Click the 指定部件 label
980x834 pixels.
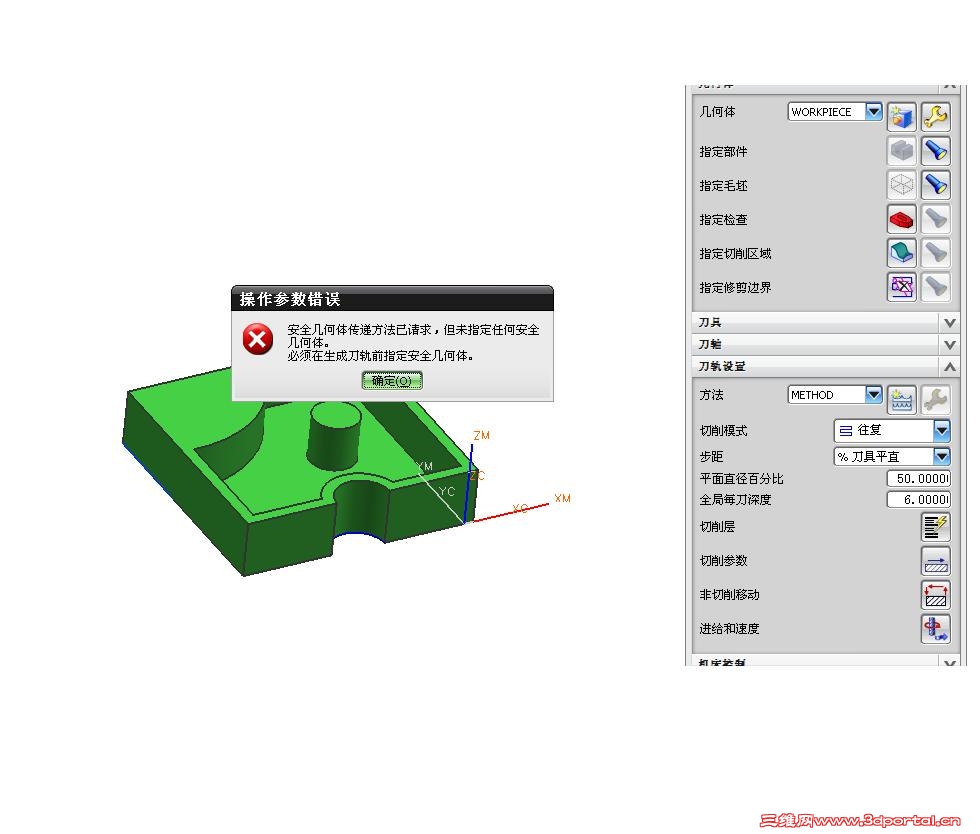[723, 151]
